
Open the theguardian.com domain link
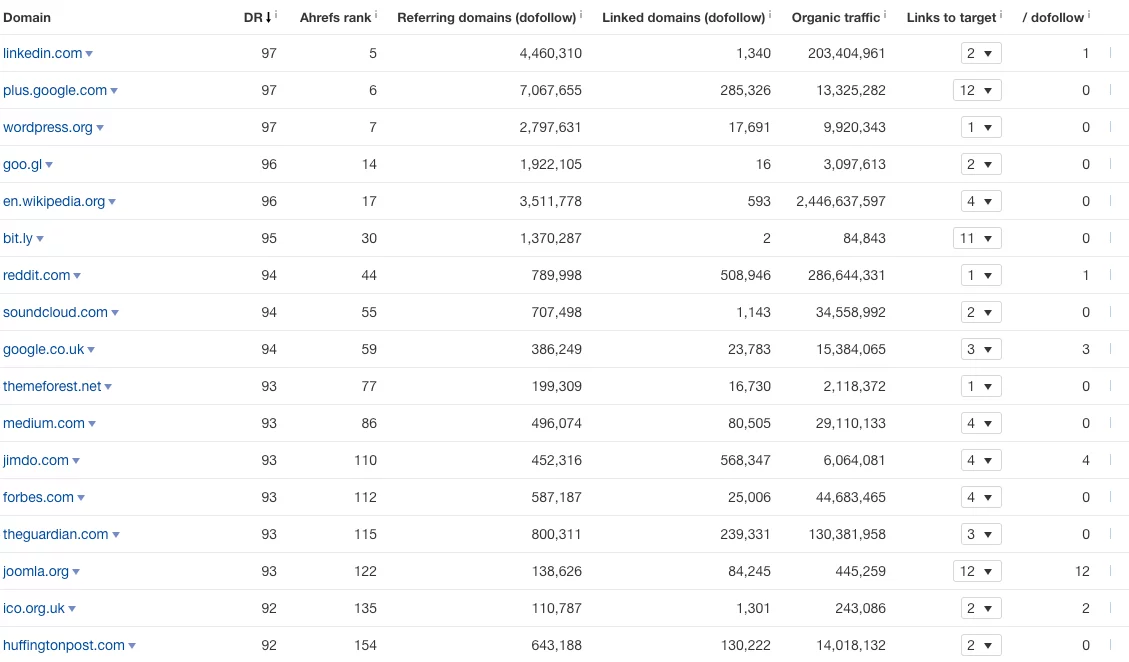point(56,534)
